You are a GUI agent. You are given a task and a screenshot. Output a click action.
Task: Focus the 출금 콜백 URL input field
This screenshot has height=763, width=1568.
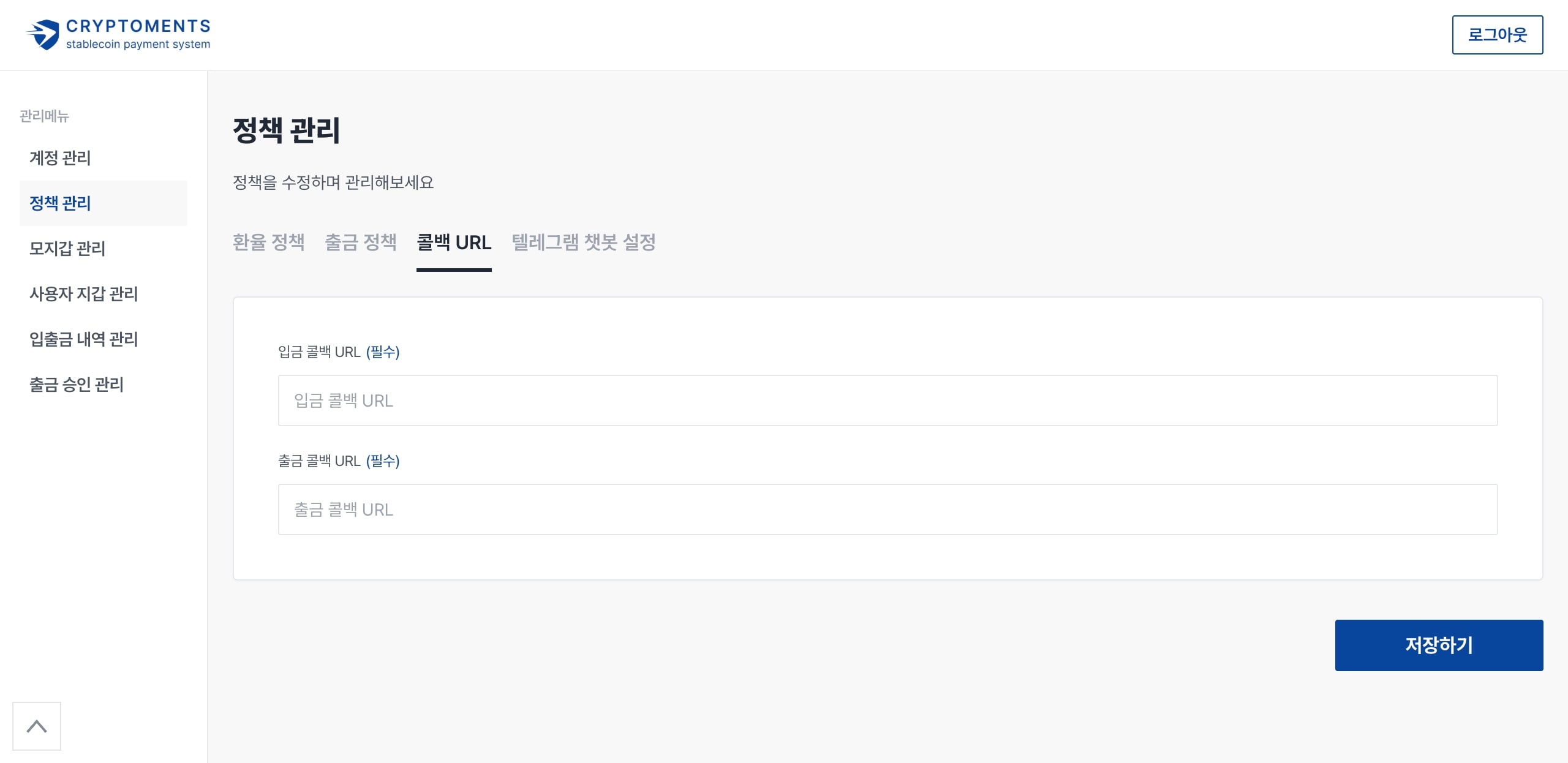click(888, 509)
